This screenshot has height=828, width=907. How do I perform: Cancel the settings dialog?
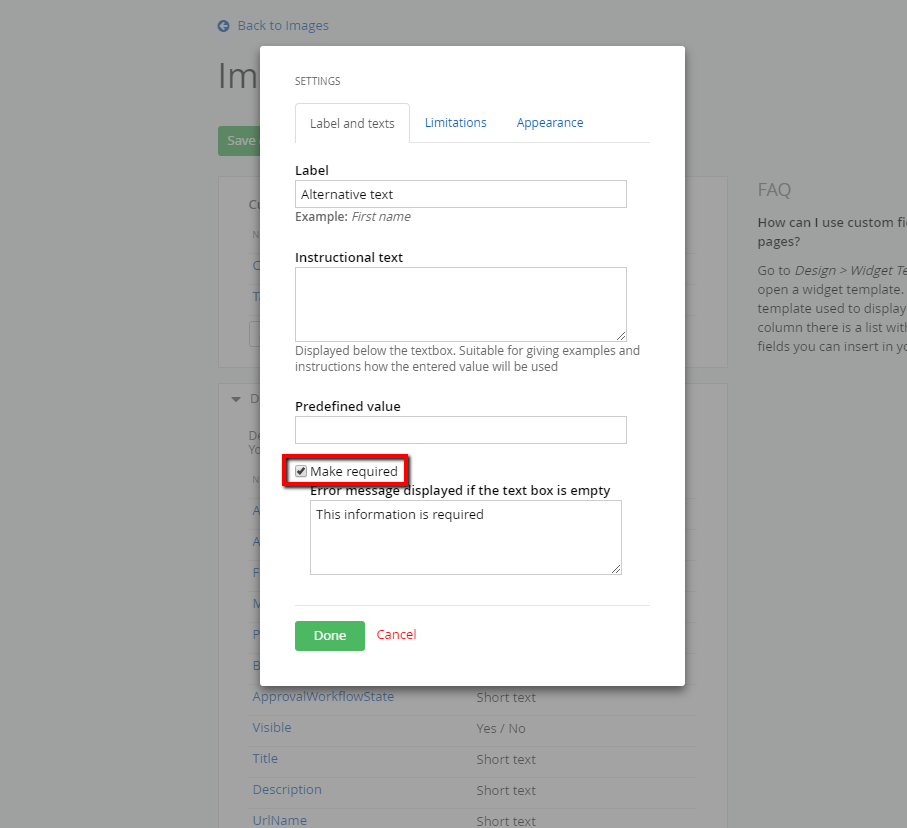396,634
